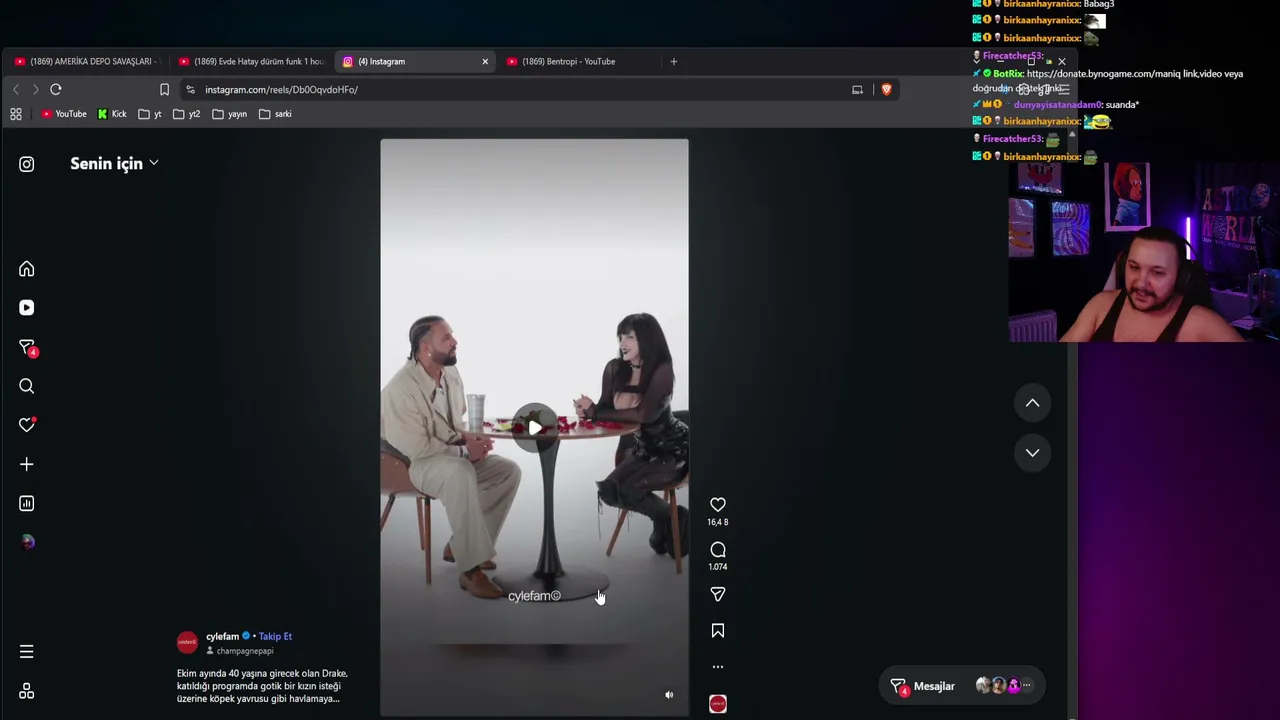Image resolution: width=1280 pixels, height=720 pixels.
Task: Open cylefam's profile picture
Action: click(187, 642)
